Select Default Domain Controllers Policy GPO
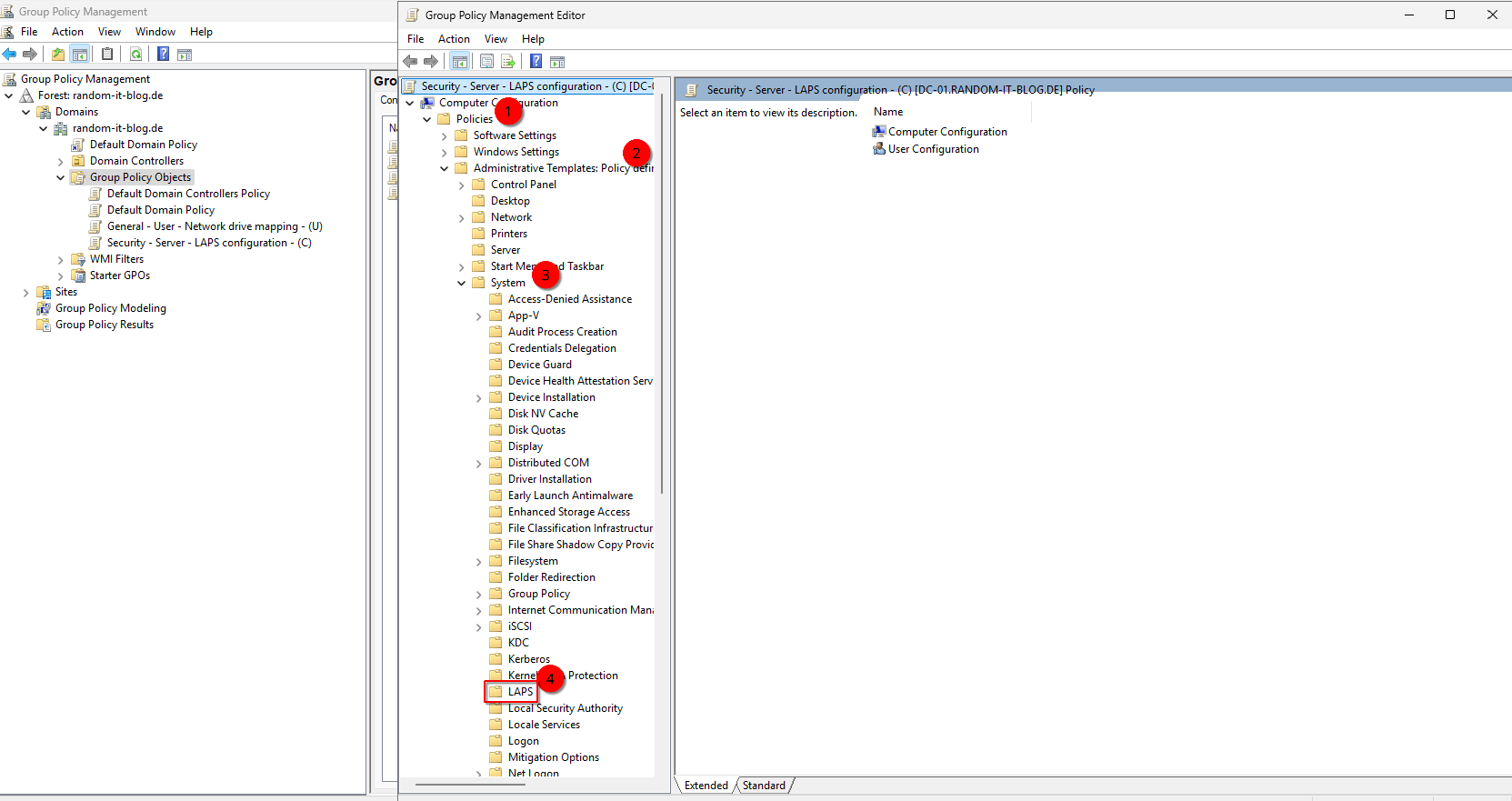The image size is (1512, 801). click(188, 194)
